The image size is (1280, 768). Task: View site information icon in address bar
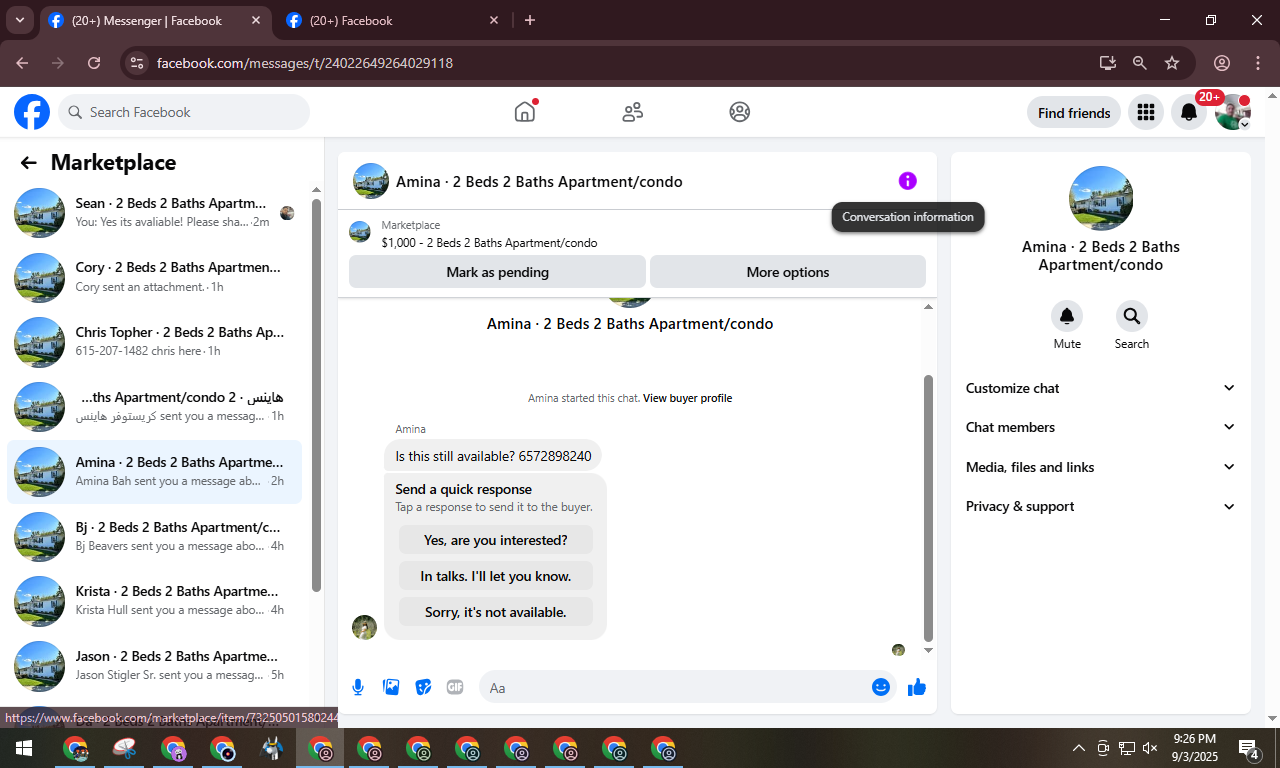[x=138, y=63]
